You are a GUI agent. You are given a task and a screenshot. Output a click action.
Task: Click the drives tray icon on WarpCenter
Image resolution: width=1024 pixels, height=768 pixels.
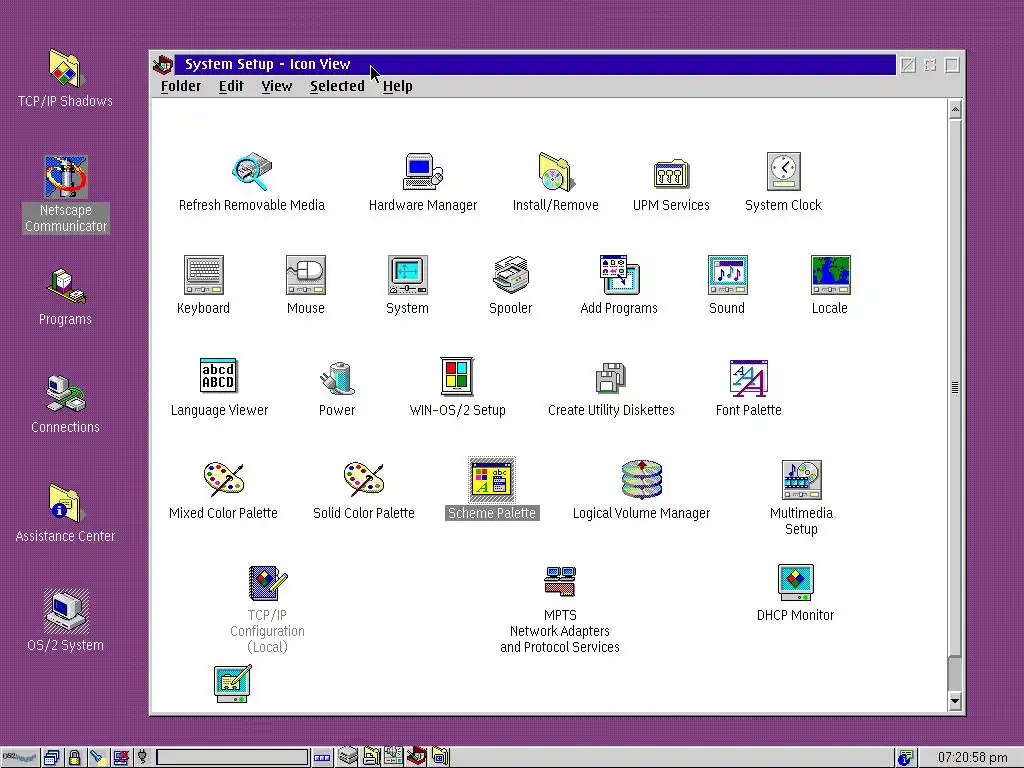pos(348,757)
